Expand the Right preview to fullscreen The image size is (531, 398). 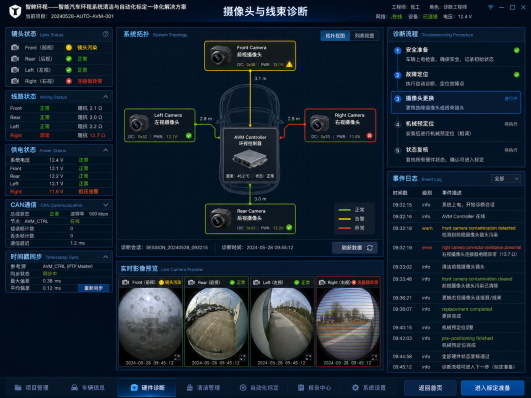(374, 357)
